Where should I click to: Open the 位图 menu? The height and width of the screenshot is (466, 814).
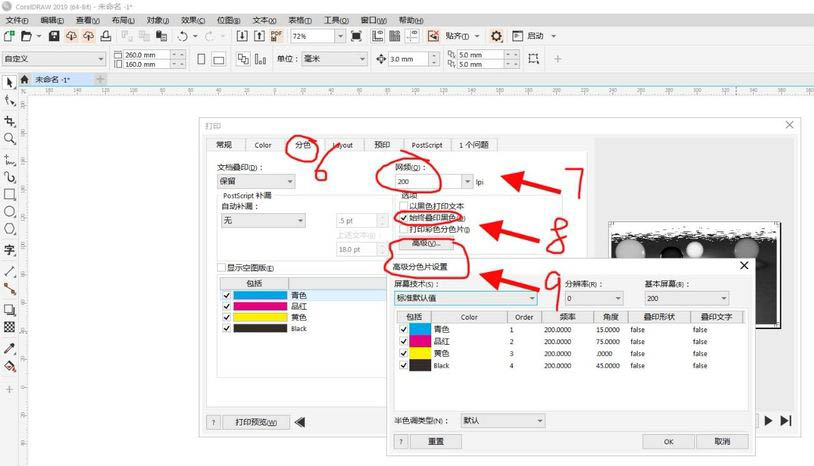coord(228,20)
